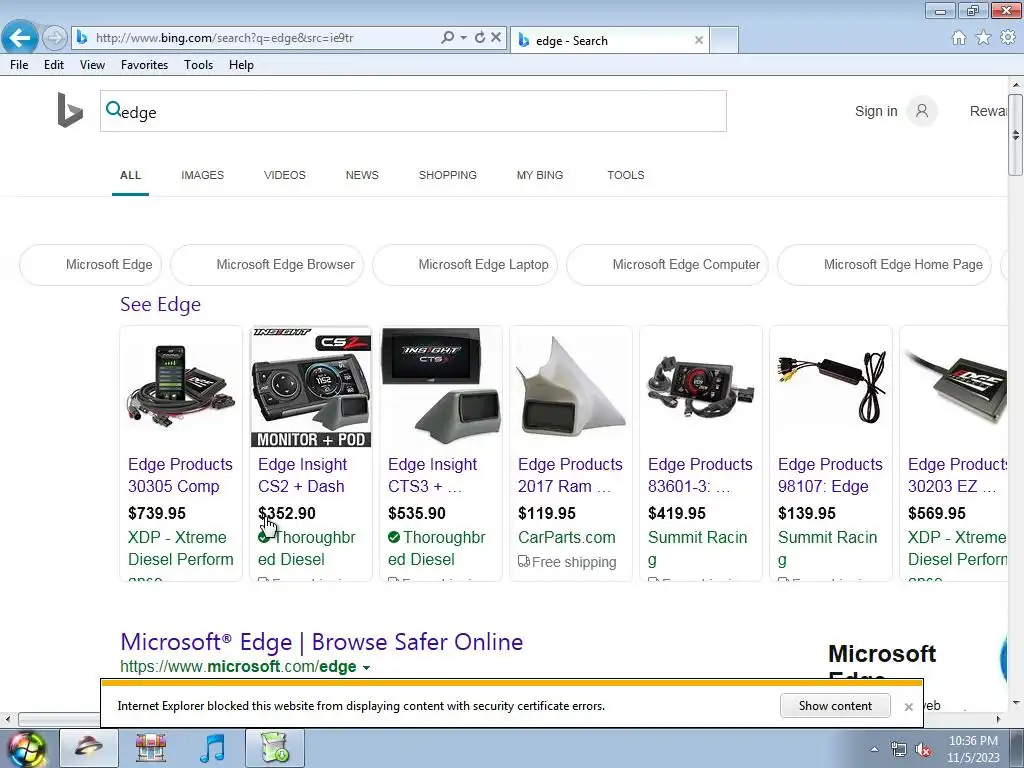Show hidden system tray icons arrow
This screenshot has width=1024, height=768.
pyautogui.click(x=874, y=749)
